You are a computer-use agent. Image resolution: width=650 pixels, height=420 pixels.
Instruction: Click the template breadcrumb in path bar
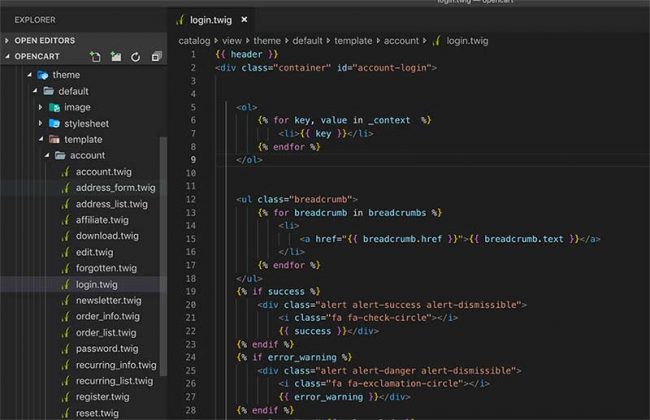pyautogui.click(x=353, y=41)
